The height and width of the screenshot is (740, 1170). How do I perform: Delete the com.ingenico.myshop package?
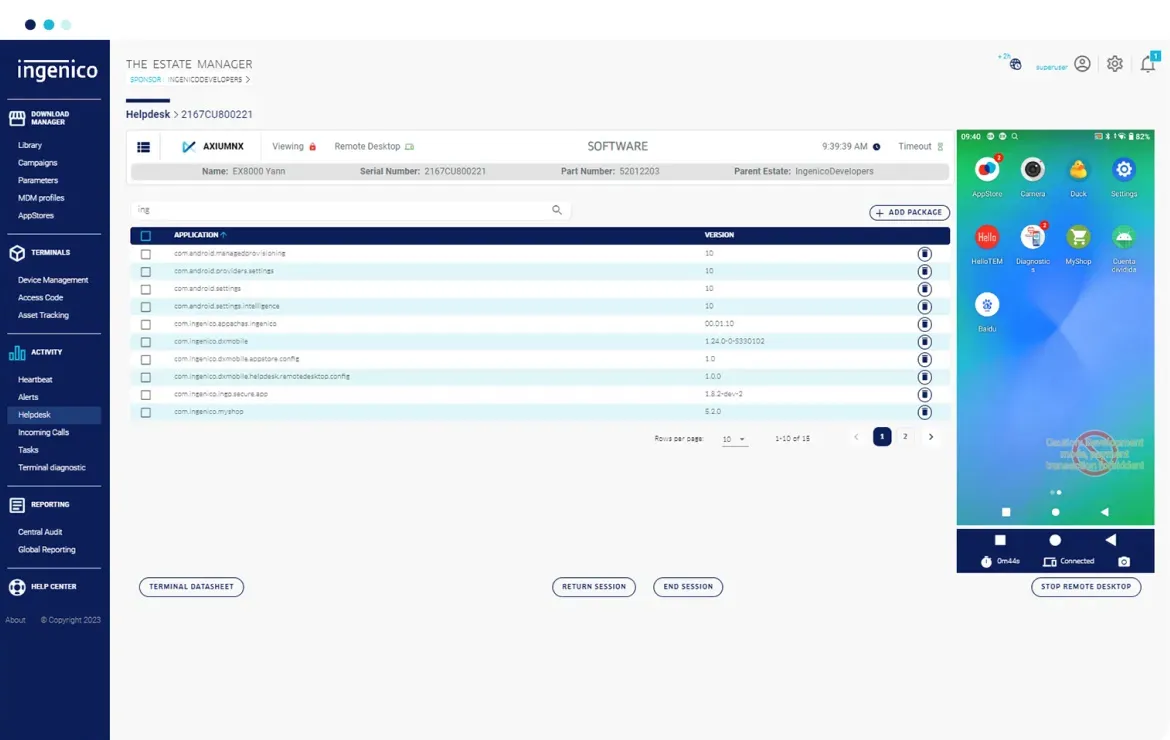924,411
